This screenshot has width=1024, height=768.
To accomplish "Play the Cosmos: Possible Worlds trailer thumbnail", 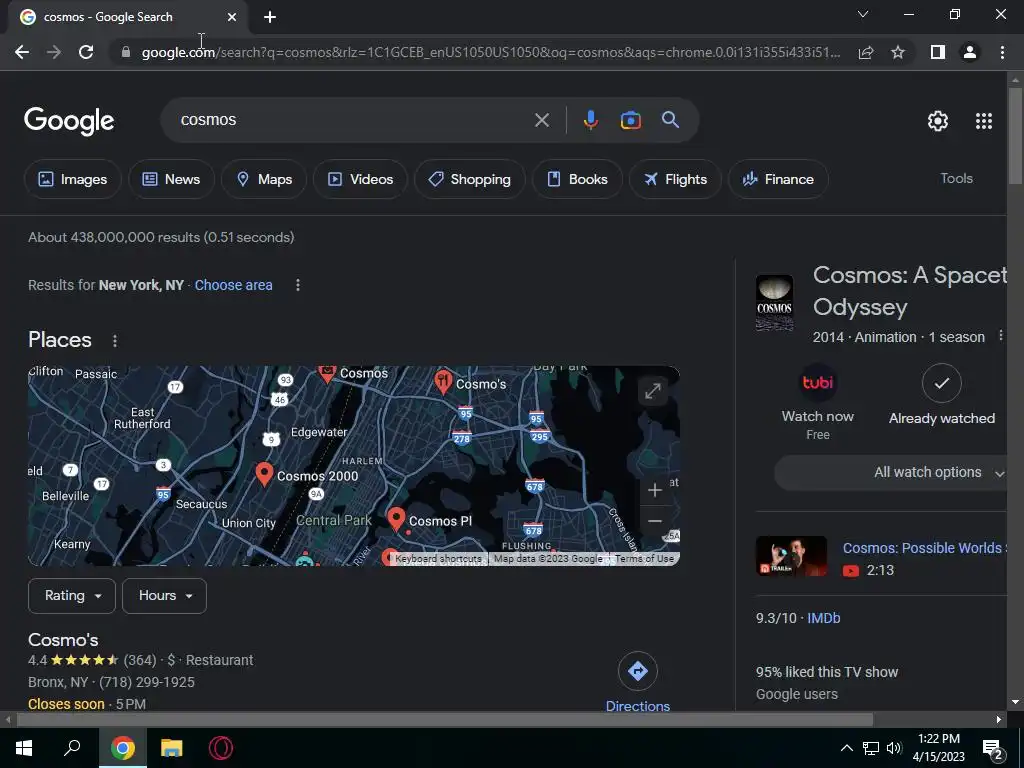I will [792, 556].
